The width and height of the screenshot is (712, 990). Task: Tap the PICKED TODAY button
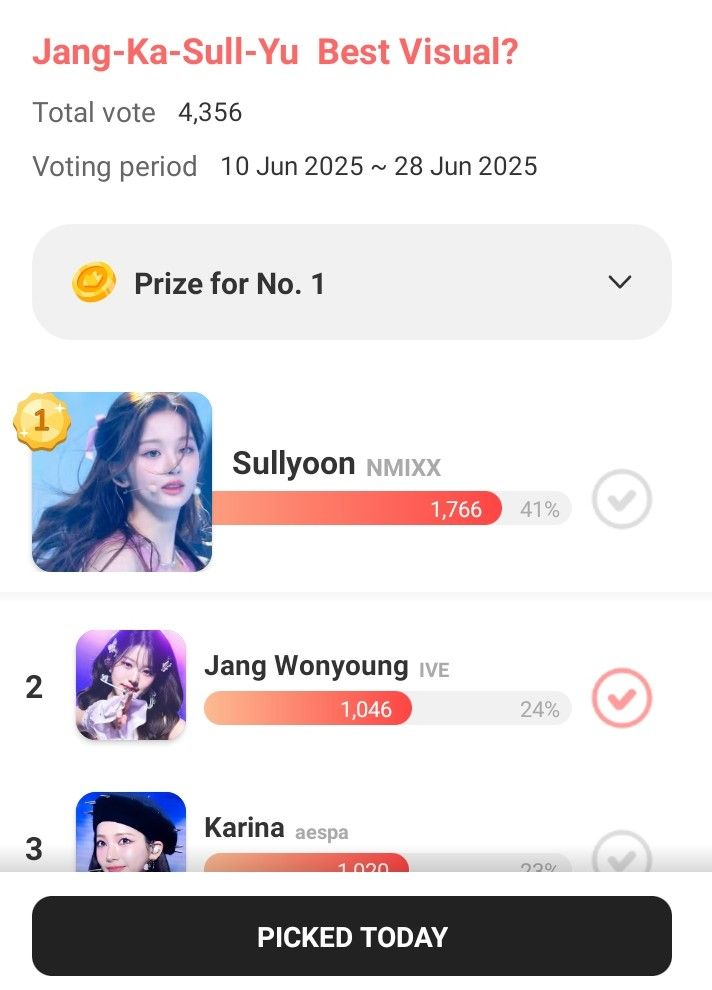coord(352,936)
